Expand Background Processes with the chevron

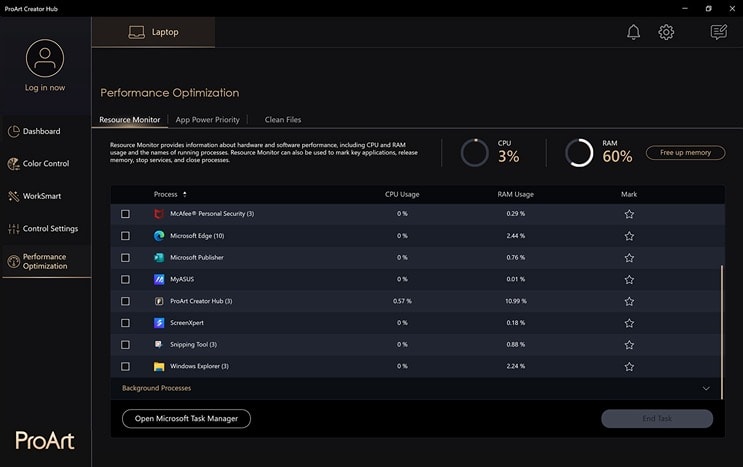tap(706, 388)
